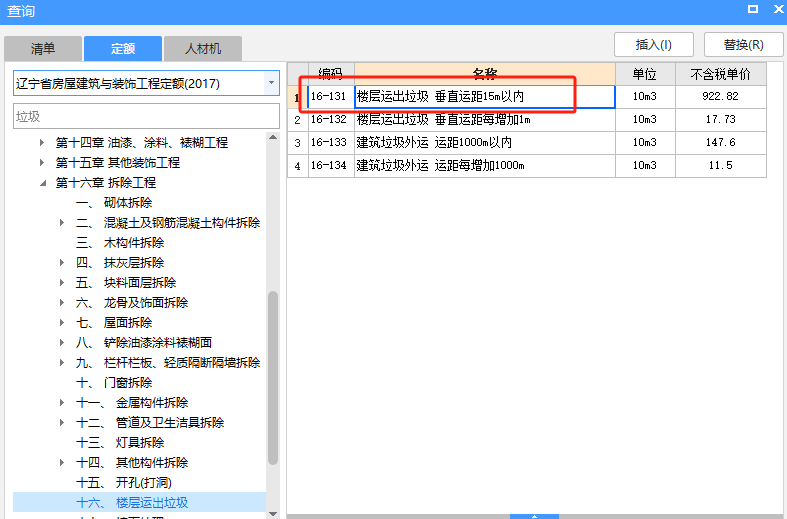Image resolution: width=787 pixels, height=519 pixels.
Task: Click the bottom panel collapse arrow handle
Action: point(534,516)
